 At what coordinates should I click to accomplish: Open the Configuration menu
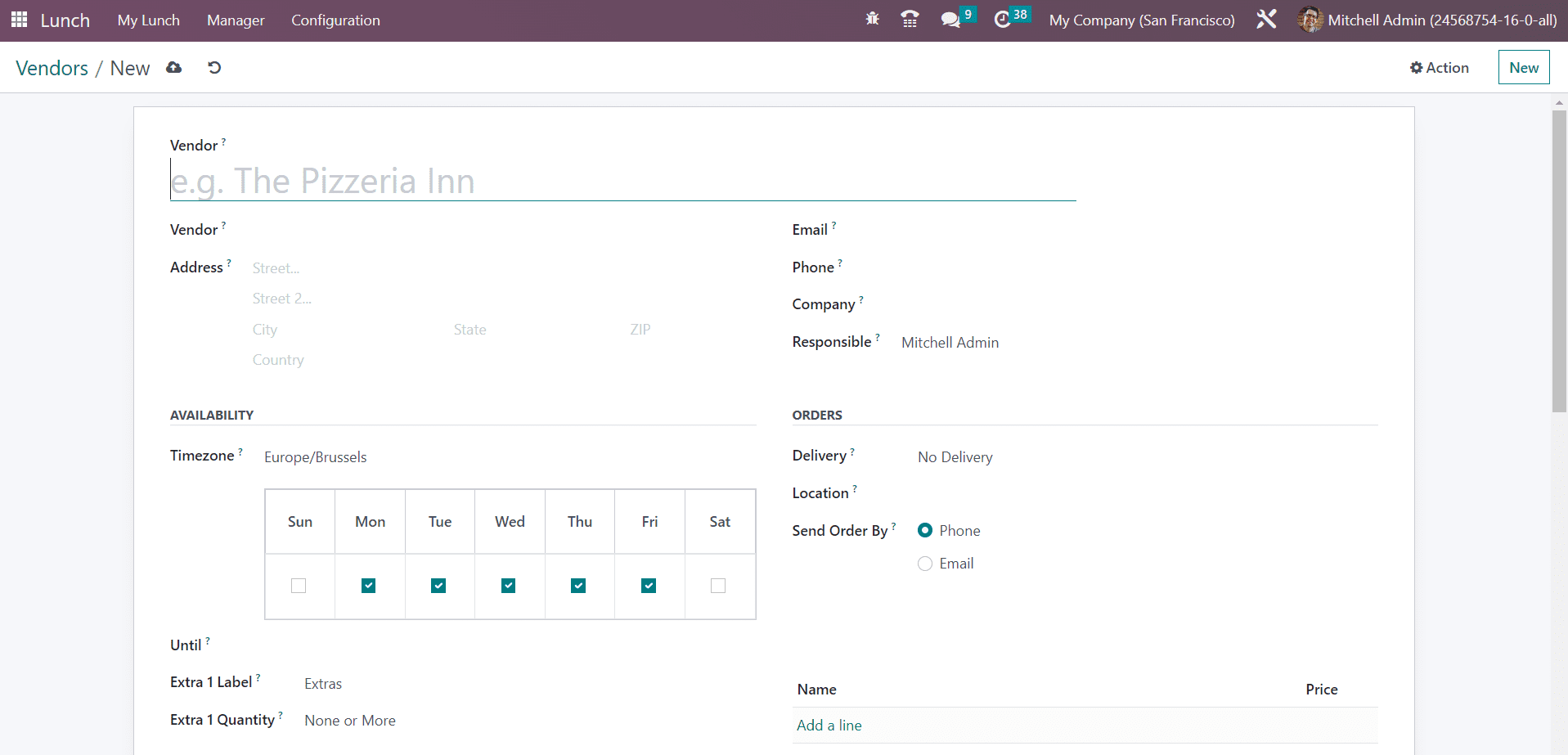(x=335, y=20)
